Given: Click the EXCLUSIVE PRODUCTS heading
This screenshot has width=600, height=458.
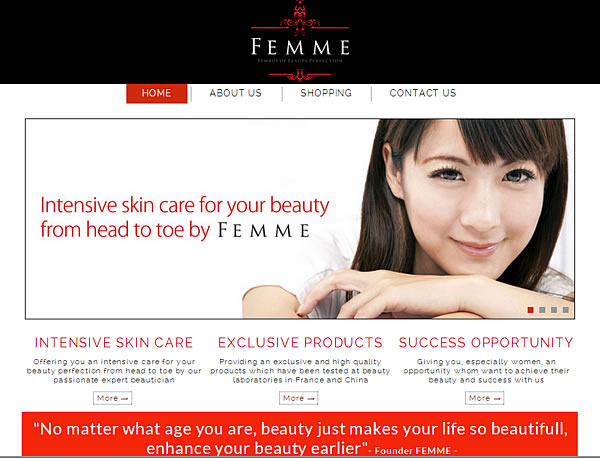Looking at the screenshot, I should pyautogui.click(x=300, y=342).
